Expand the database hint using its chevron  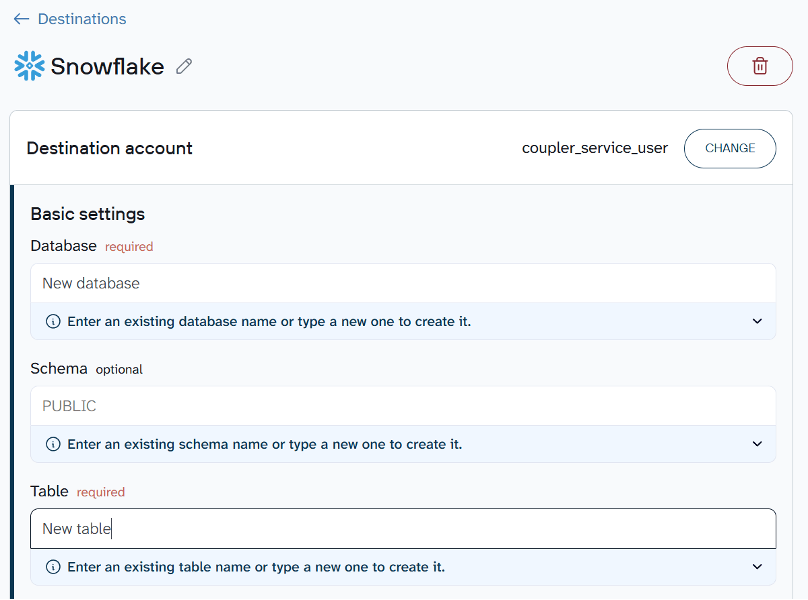(757, 321)
